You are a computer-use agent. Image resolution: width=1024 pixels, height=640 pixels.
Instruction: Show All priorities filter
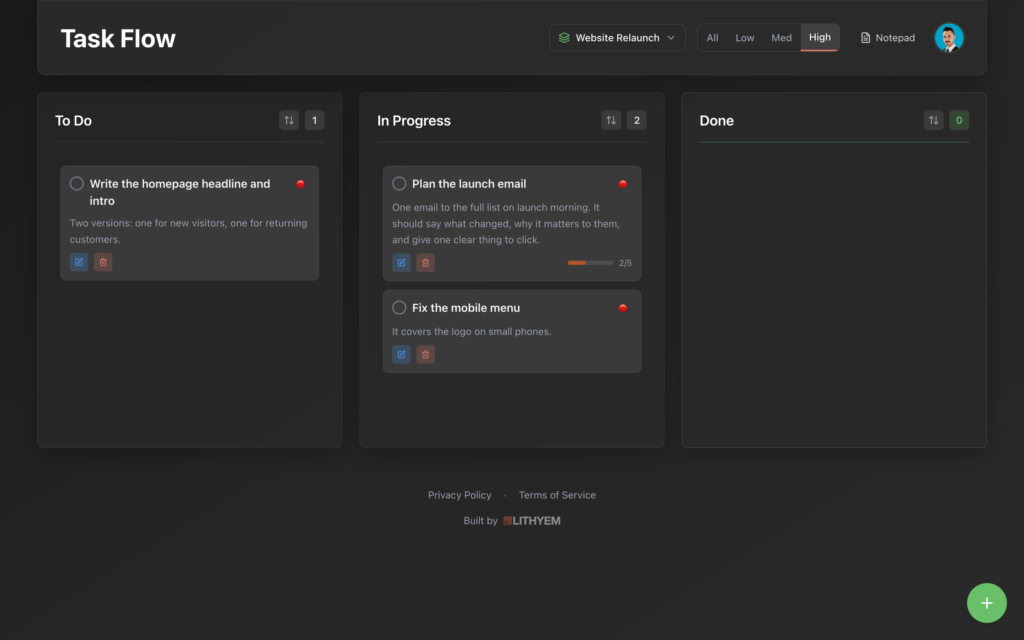[712, 38]
